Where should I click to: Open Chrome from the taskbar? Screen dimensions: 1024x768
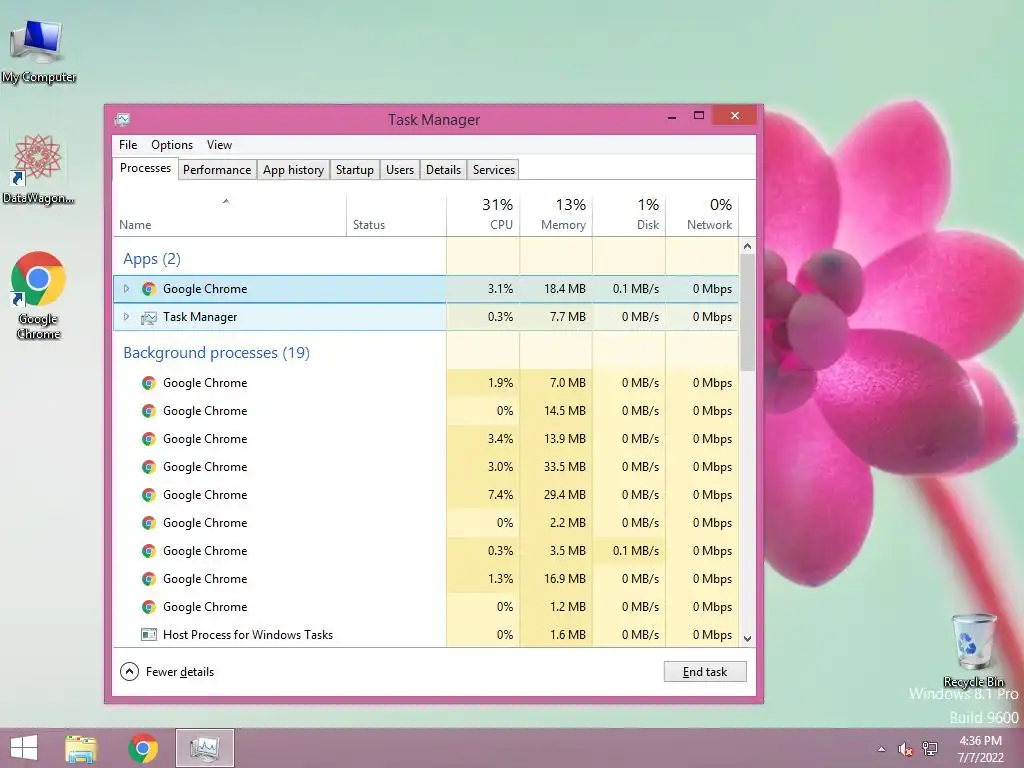(x=143, y=748)
